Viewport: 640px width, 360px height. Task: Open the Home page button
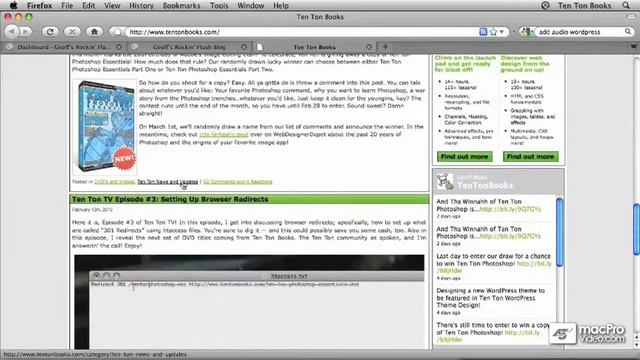94,31
